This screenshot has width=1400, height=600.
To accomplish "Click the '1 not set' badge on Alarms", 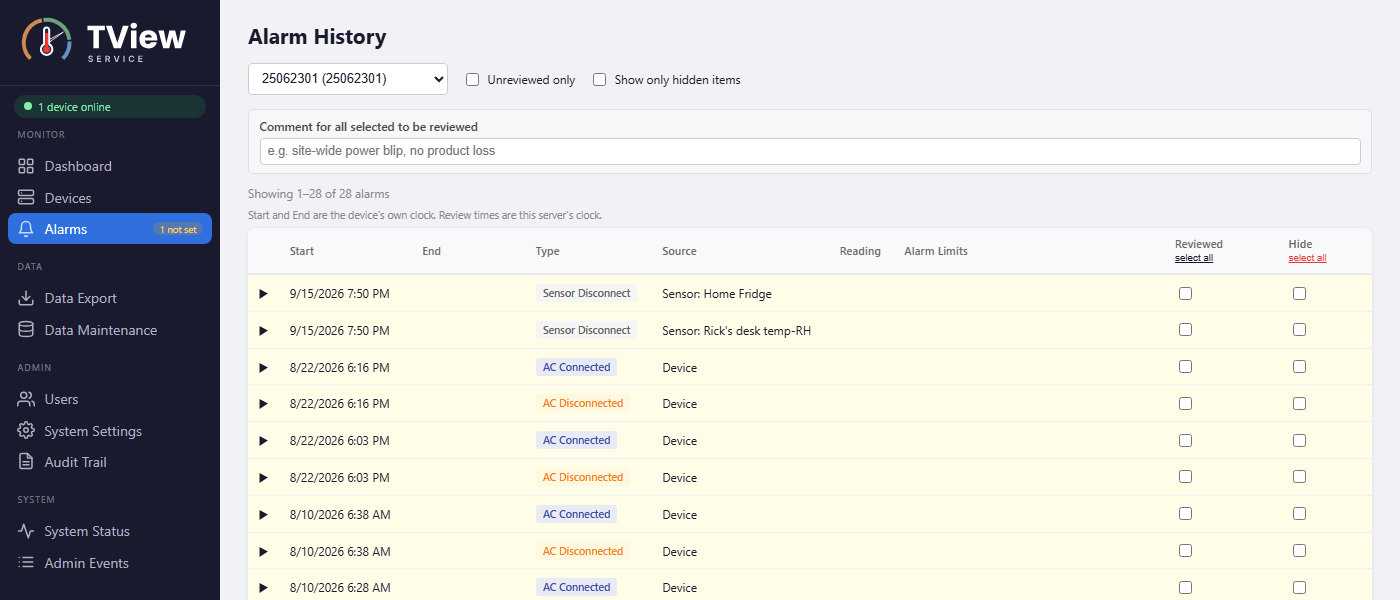I will 179,229.
